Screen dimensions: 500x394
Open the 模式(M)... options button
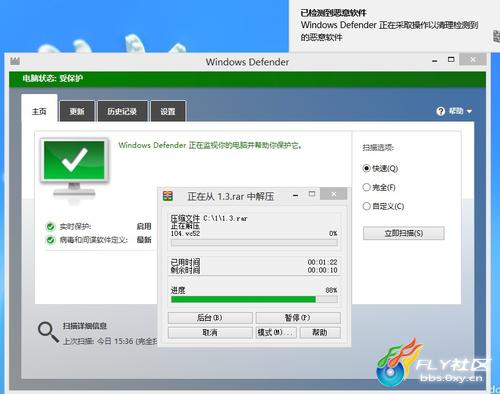pyautogui.click(x=276, y=332)
